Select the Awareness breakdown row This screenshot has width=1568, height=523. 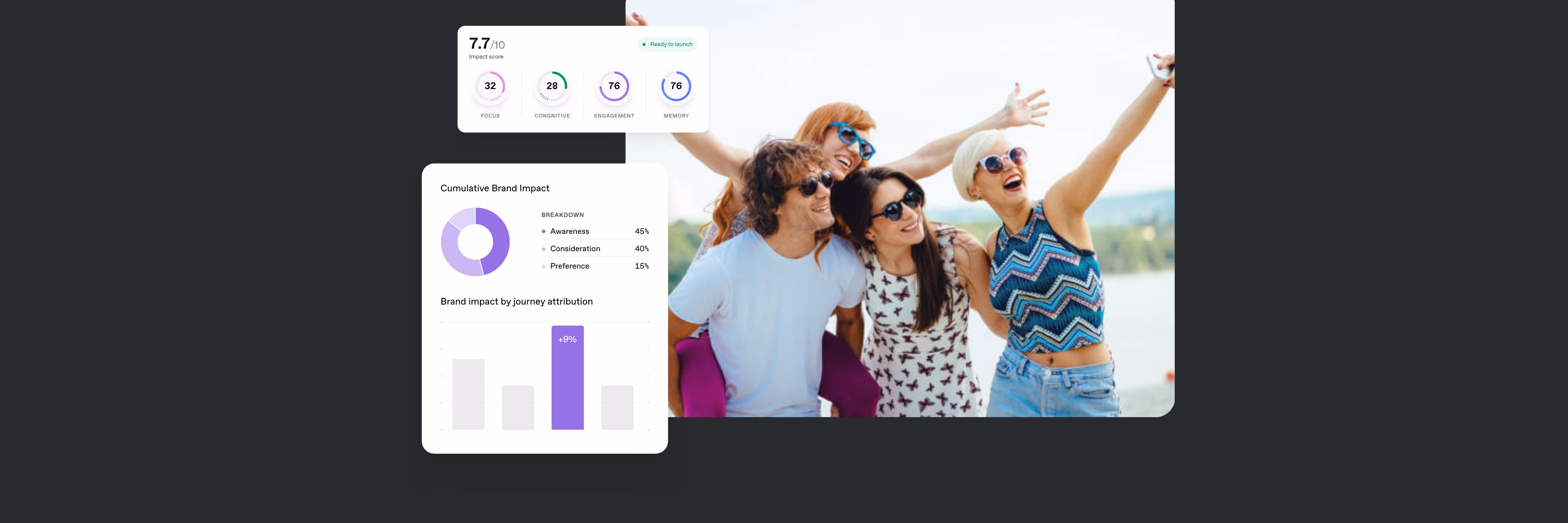point(595,231)
